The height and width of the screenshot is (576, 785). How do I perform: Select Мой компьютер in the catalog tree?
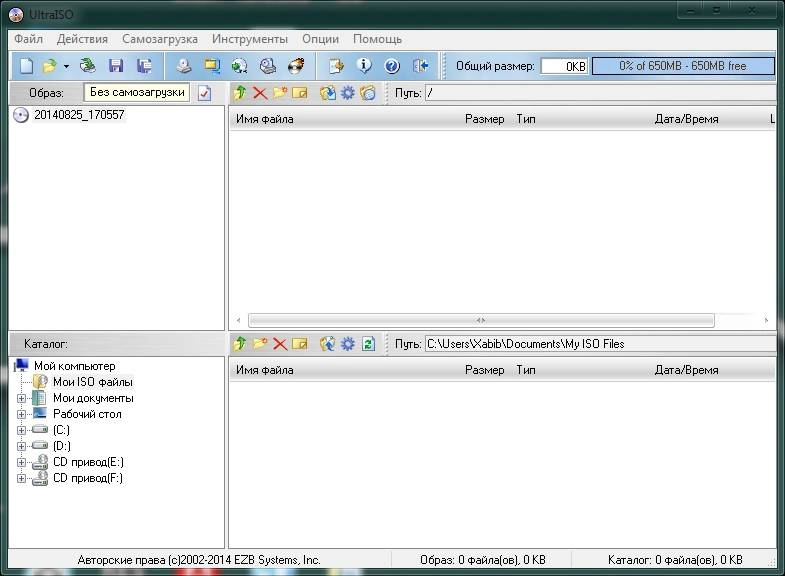(x=75, y=366)
